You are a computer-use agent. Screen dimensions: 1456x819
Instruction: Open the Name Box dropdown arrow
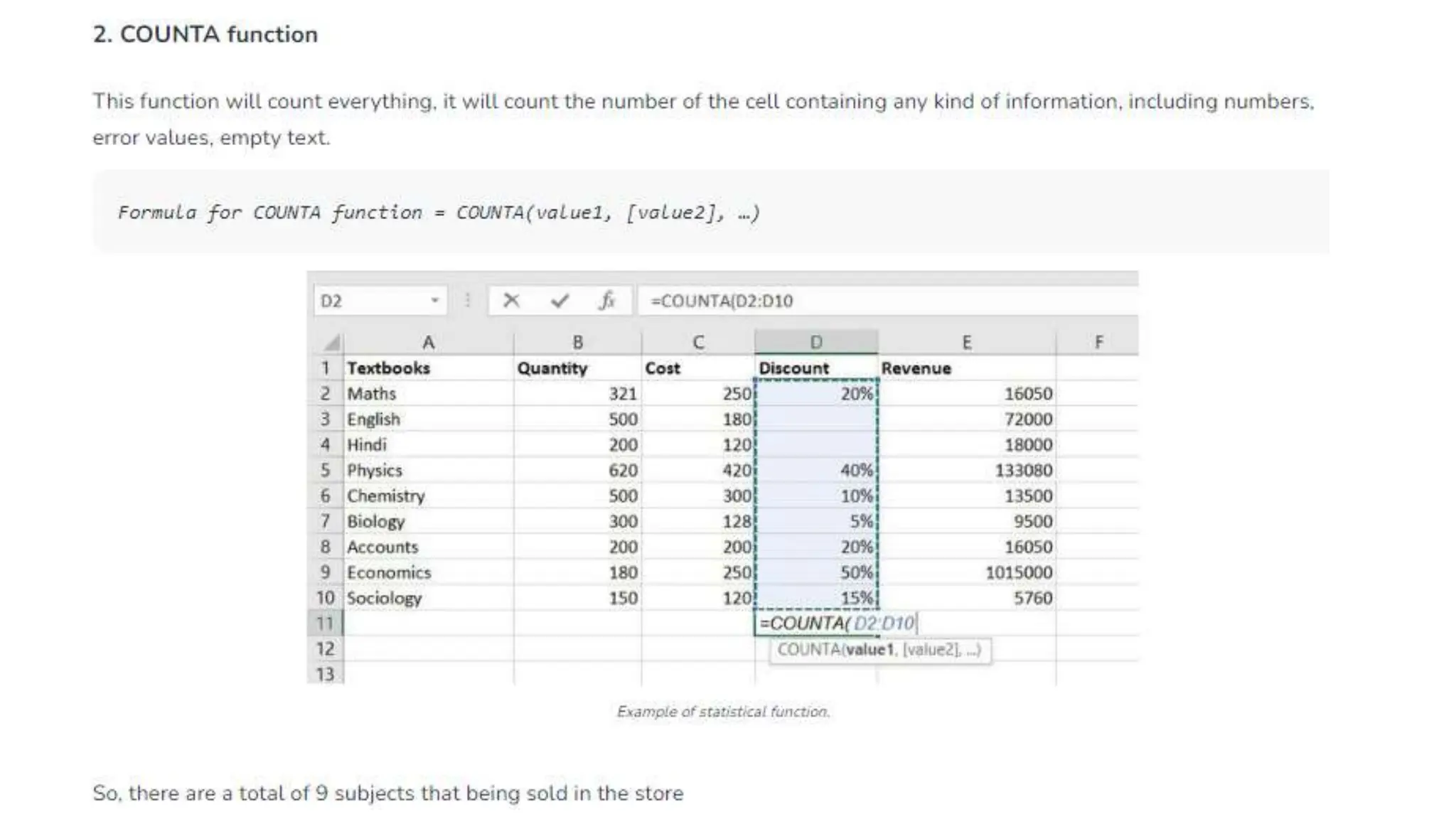434,301
